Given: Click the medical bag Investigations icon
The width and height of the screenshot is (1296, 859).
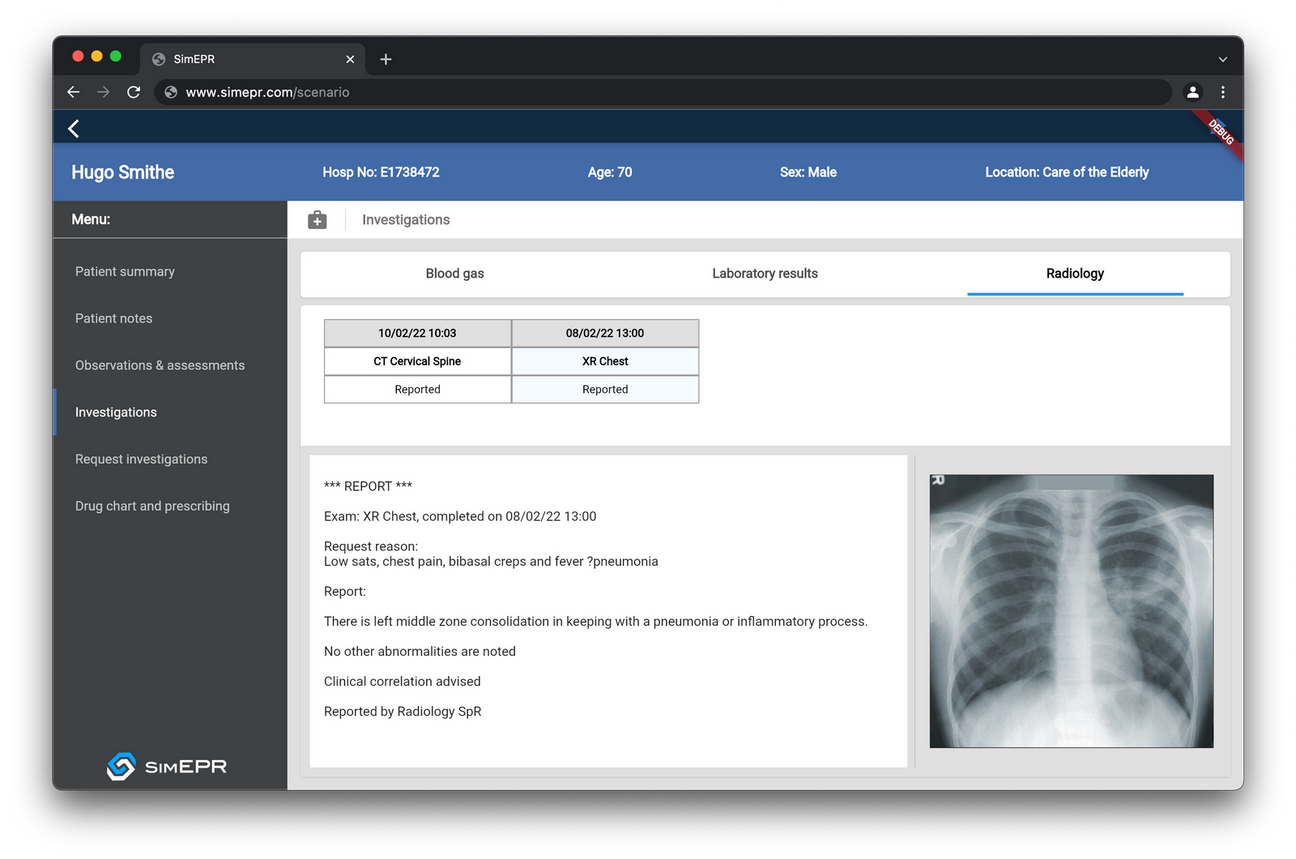Looking at the screenshot, I should 317,220.
